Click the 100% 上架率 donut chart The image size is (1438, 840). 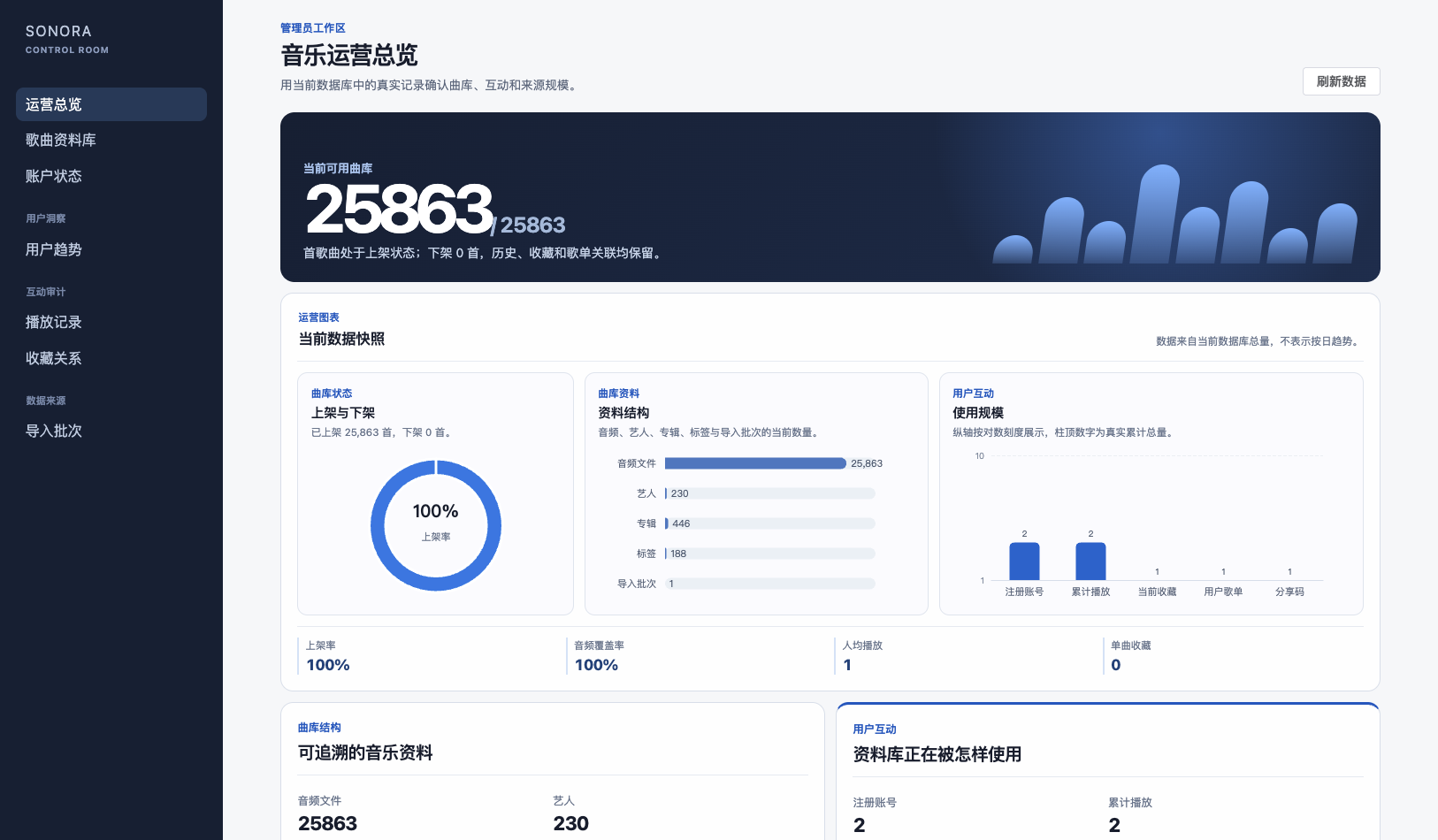(436, 525)
